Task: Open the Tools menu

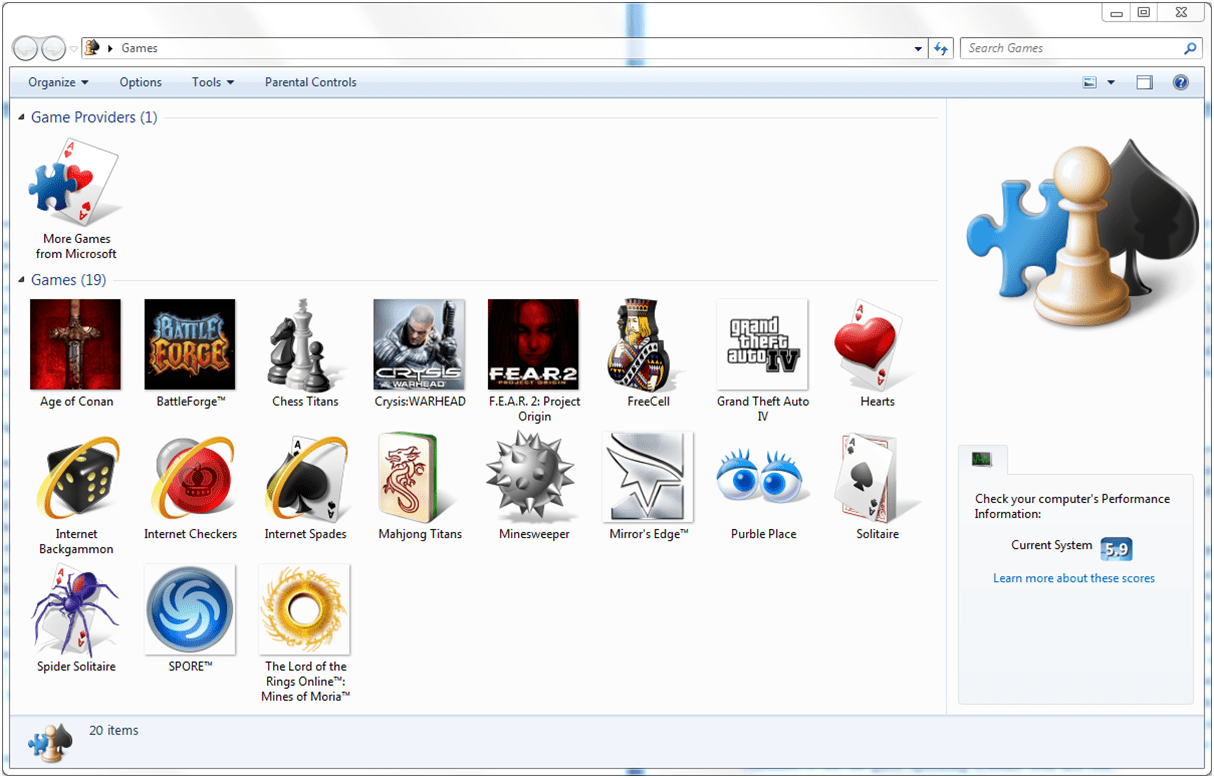Action: click(x=212, y=82)
